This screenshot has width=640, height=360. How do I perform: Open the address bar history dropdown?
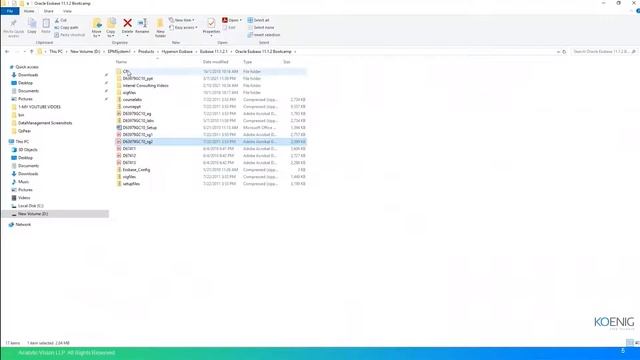point(558,52)
